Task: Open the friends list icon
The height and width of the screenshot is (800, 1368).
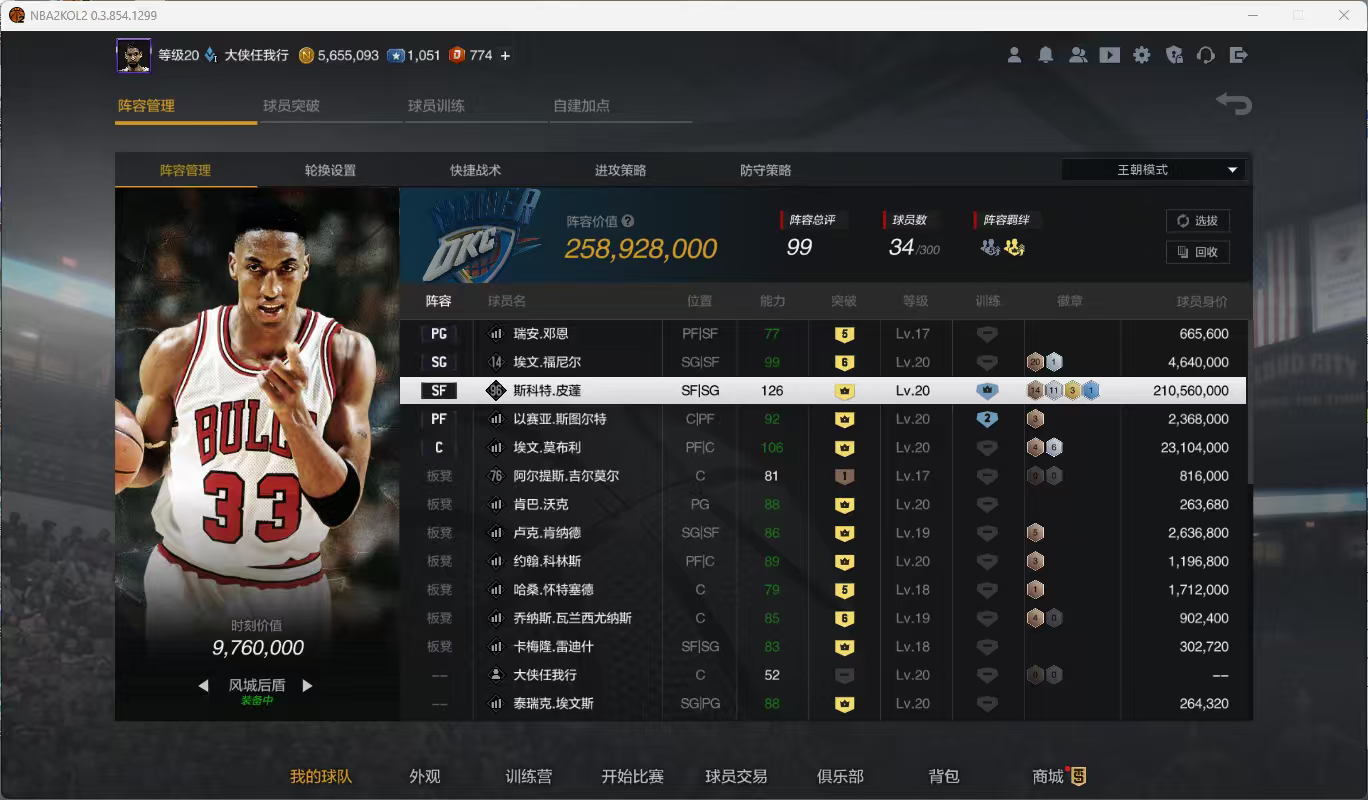Action: click(x=1078, y=55)
